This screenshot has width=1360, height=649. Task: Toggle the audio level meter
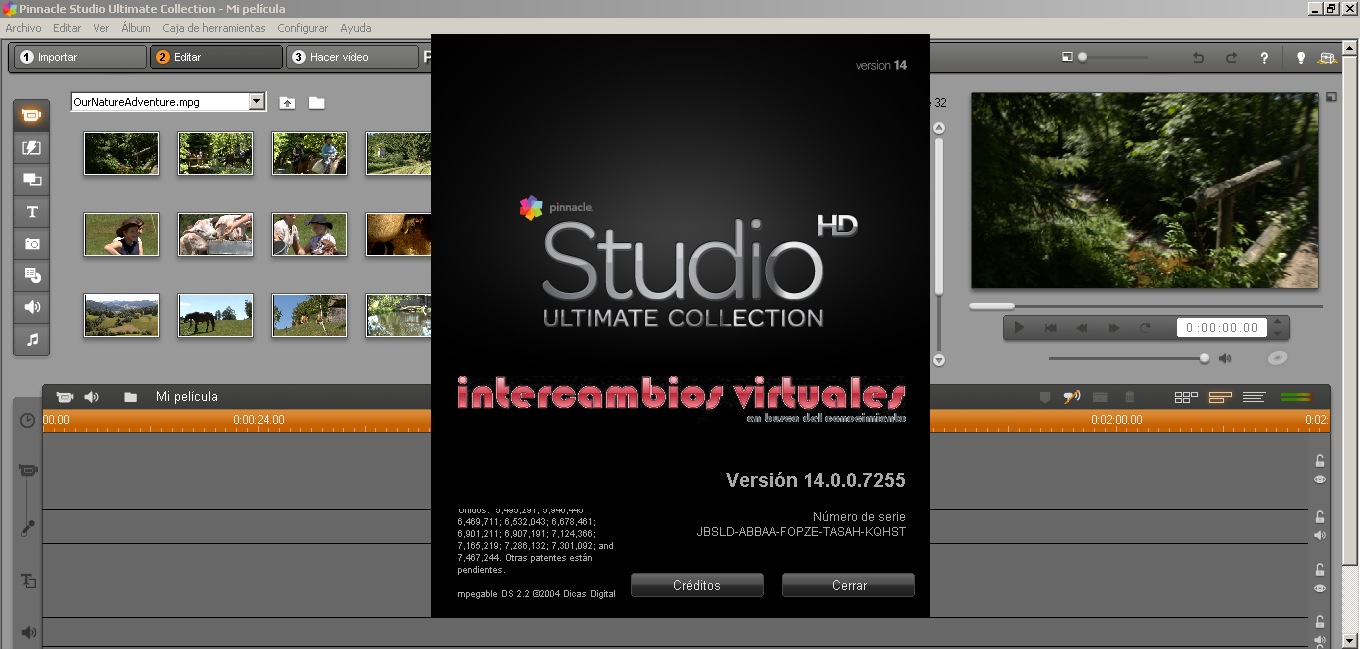point(1295,397)
